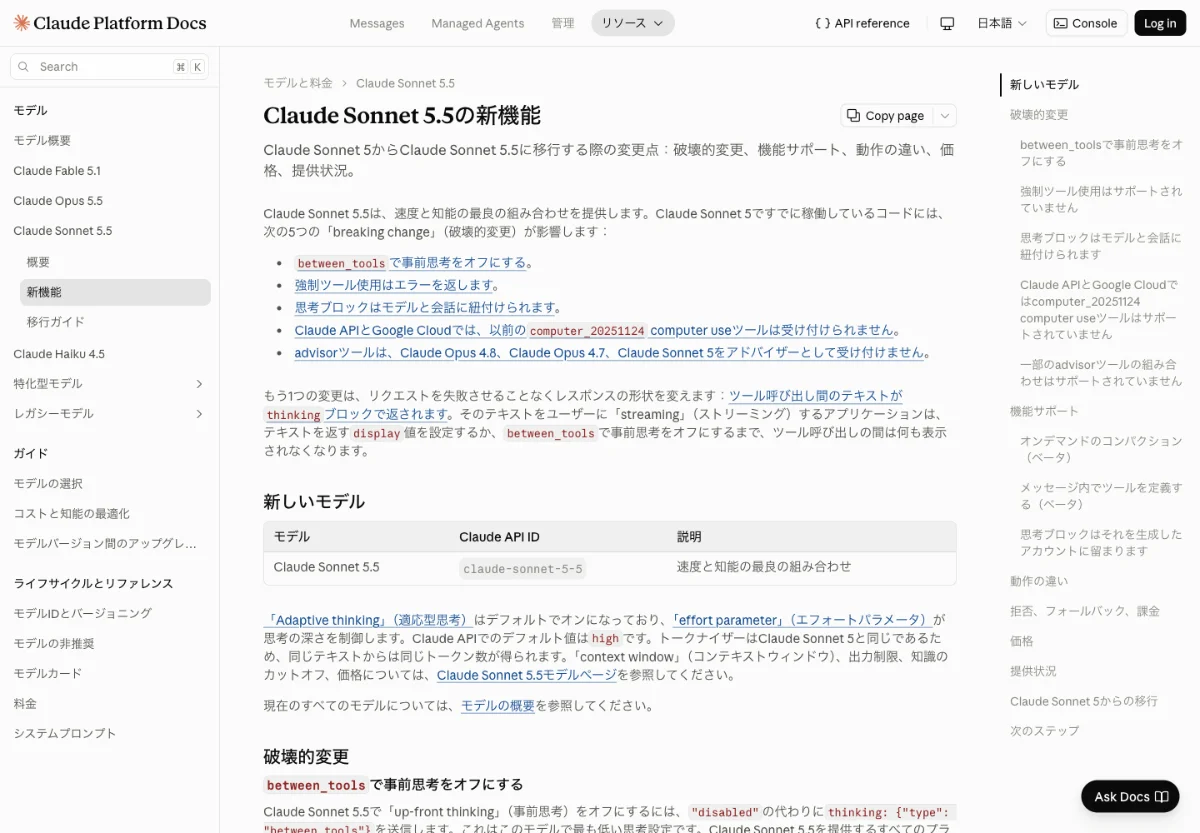The image size is (1200, 833).
Task: Follow computer_20251124 computer use bullet link
Action: click(x=594, y=330)
